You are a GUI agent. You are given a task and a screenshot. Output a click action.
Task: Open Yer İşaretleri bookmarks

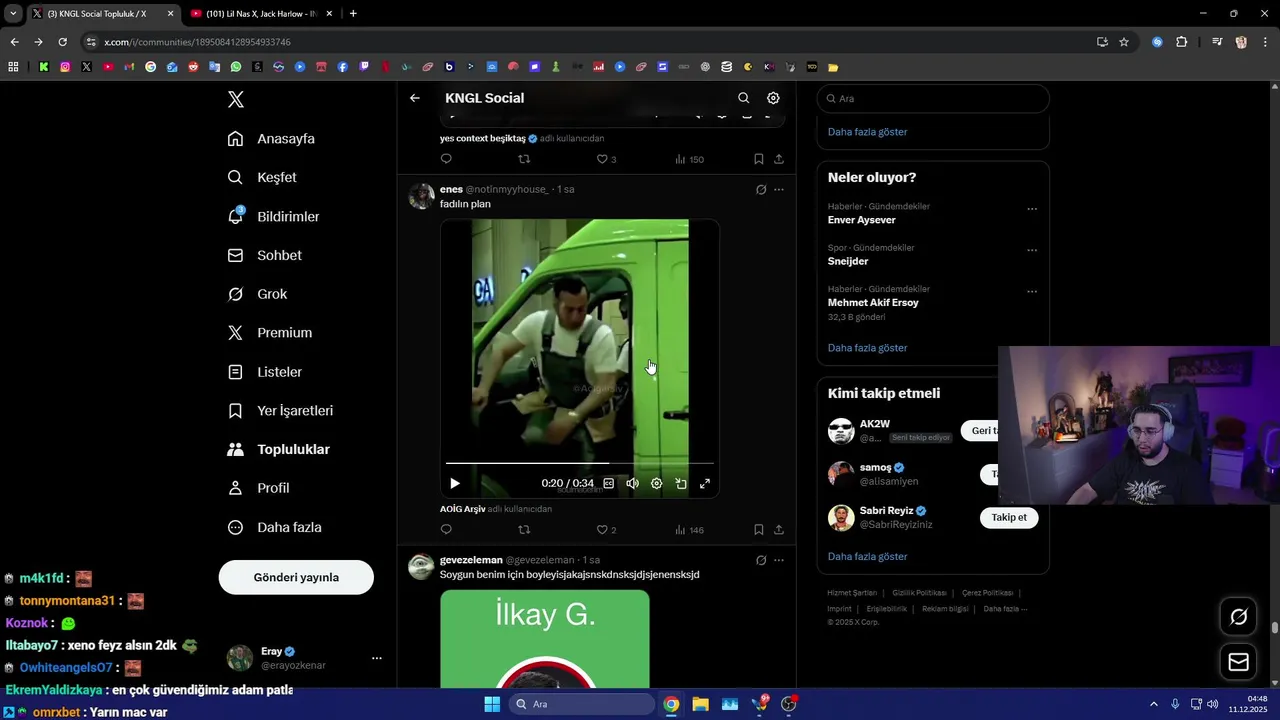[x=280, y=411]
